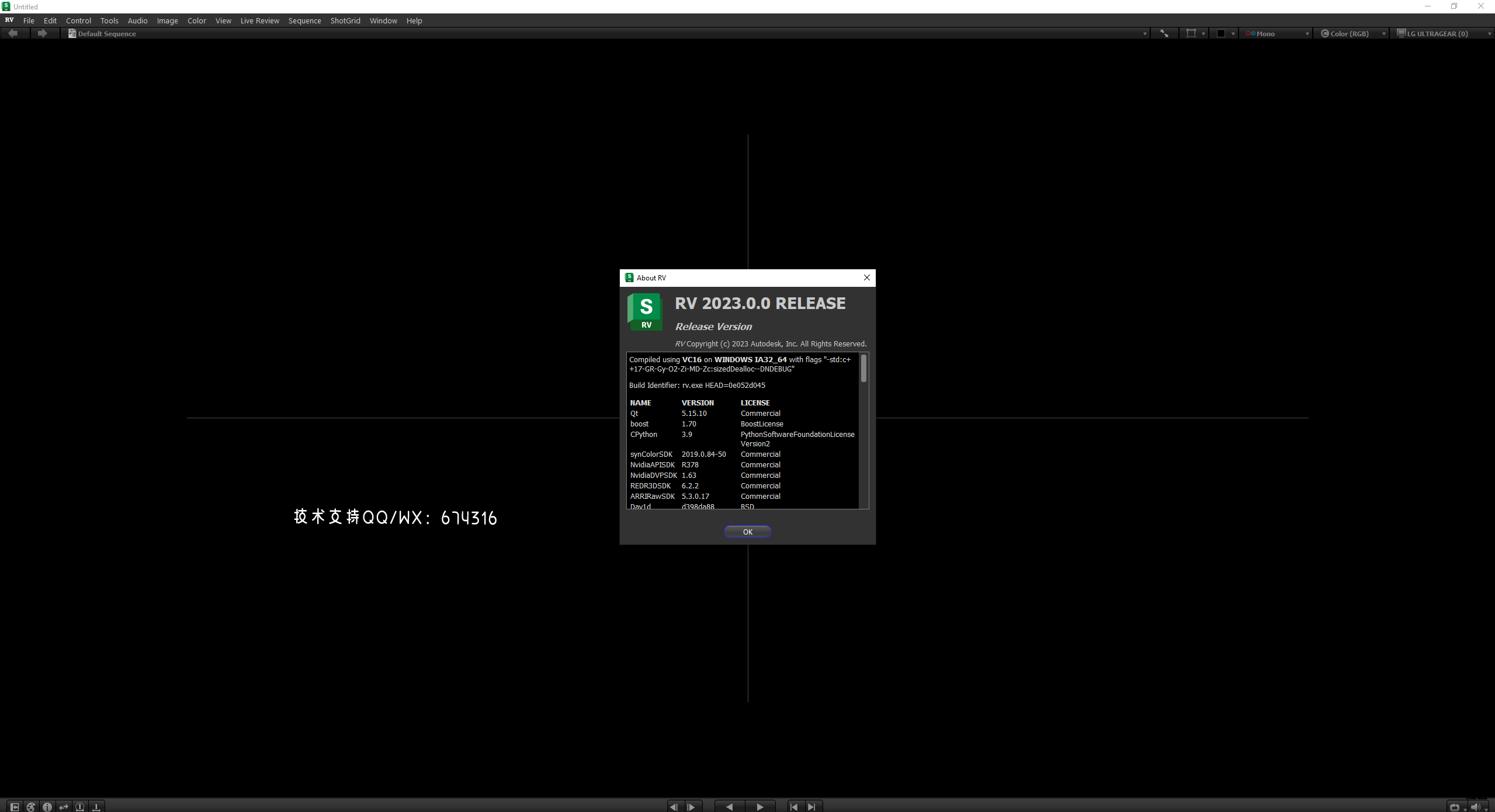
Task: Click the circled number one frame icon
Action: pos(80,807)
